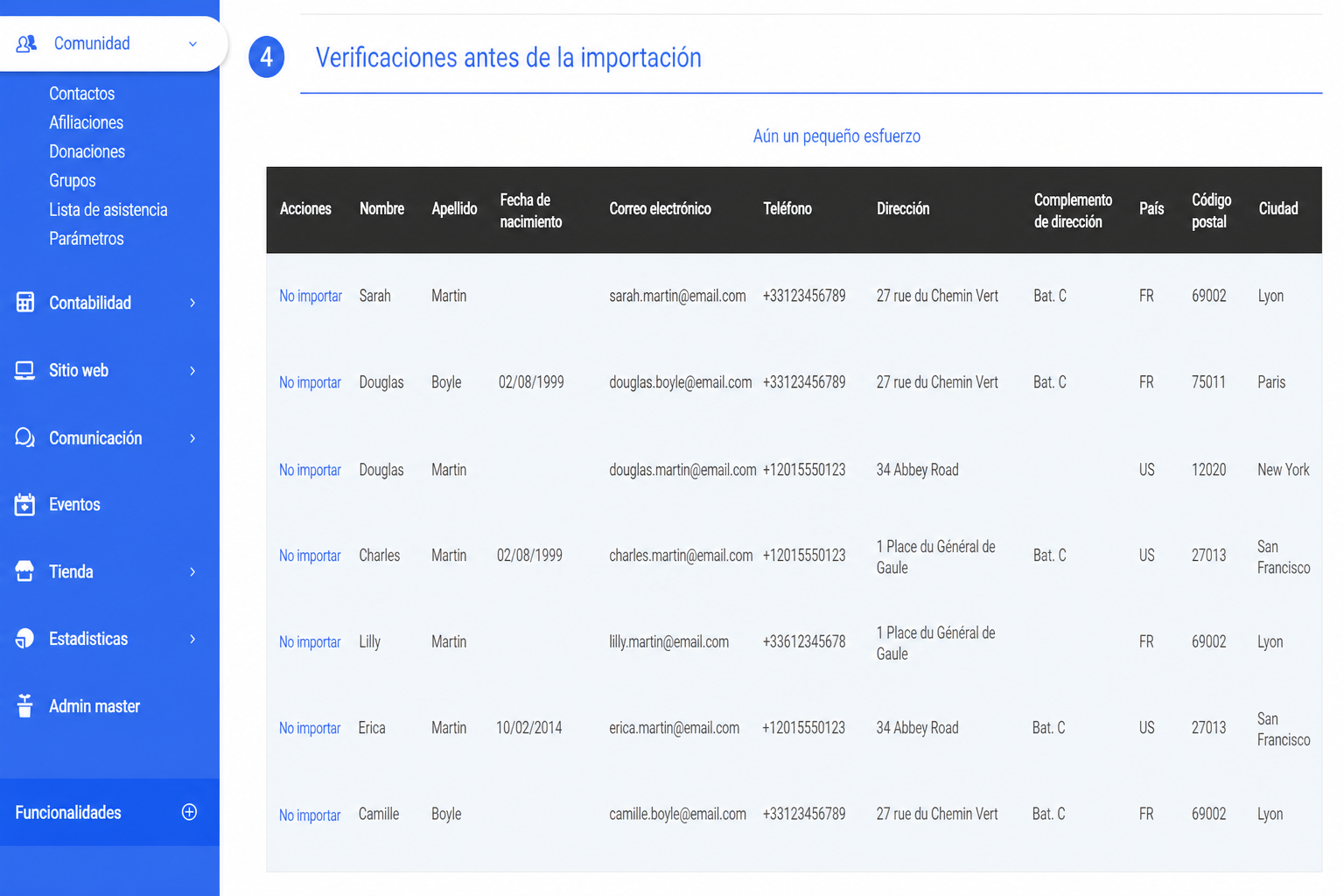
Task: Click the 'Verificaciones antes de la importación' heading
Action: pyautogui.click(x=508, y=58)
